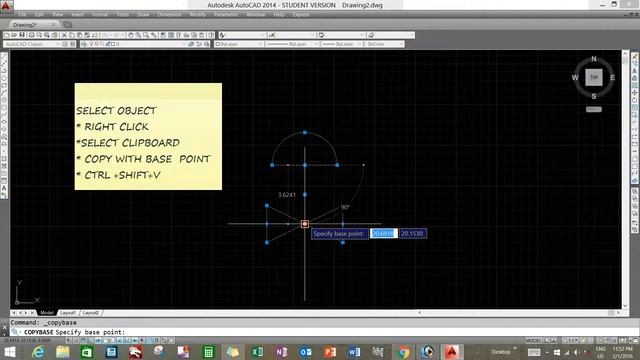Open the Modify menu
The width and height of the screenshot is (640, 360).
[x=198, y=15]
